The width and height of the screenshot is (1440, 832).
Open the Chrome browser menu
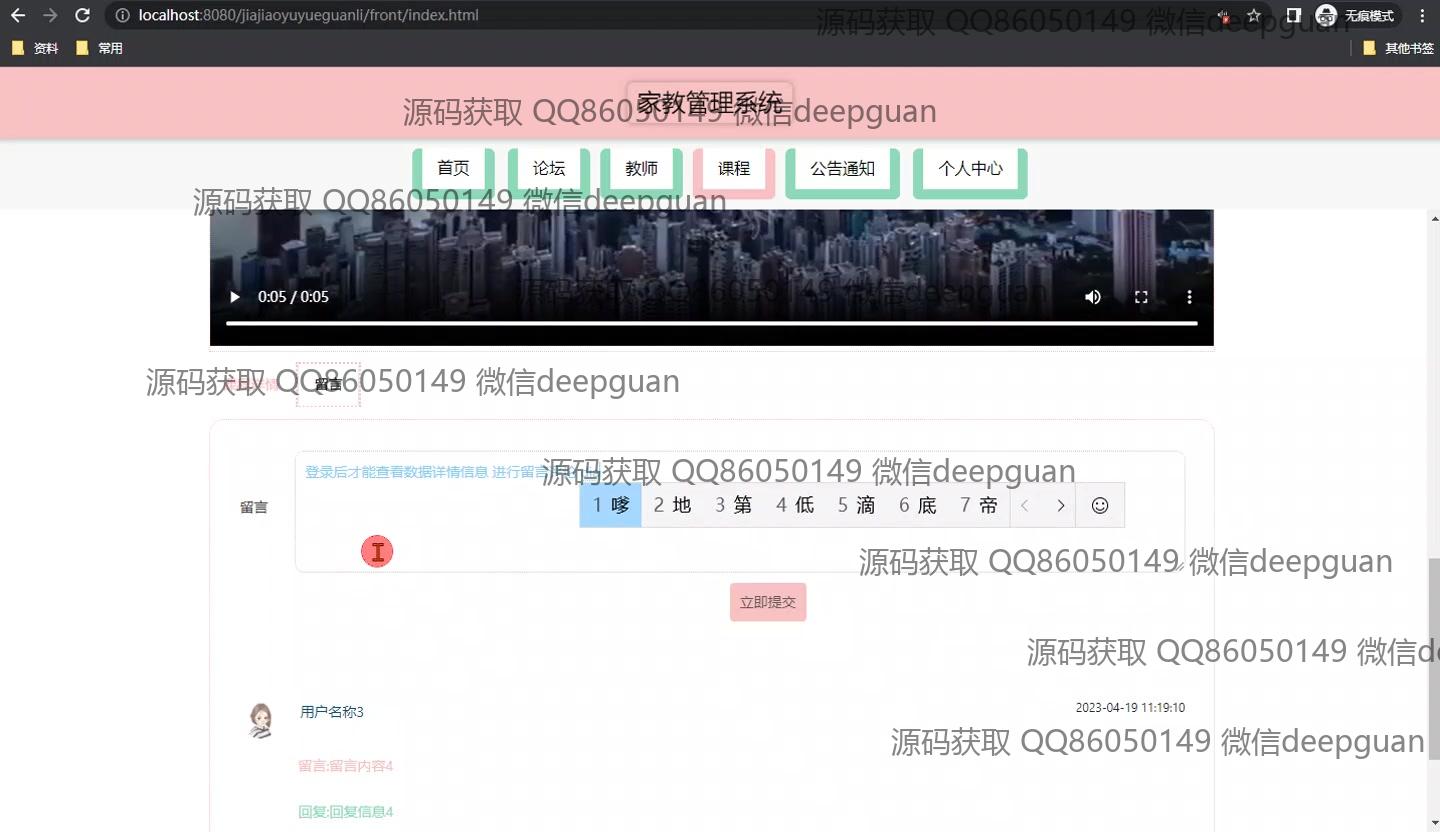click(1422, 15)
